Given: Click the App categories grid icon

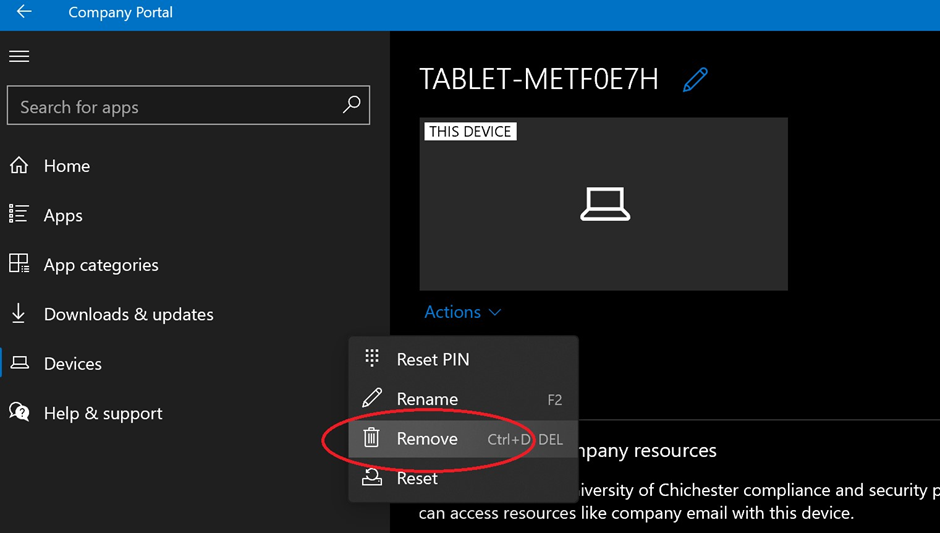Looking at the screenshot, I should pyautogui.click(x=19, y=263).
